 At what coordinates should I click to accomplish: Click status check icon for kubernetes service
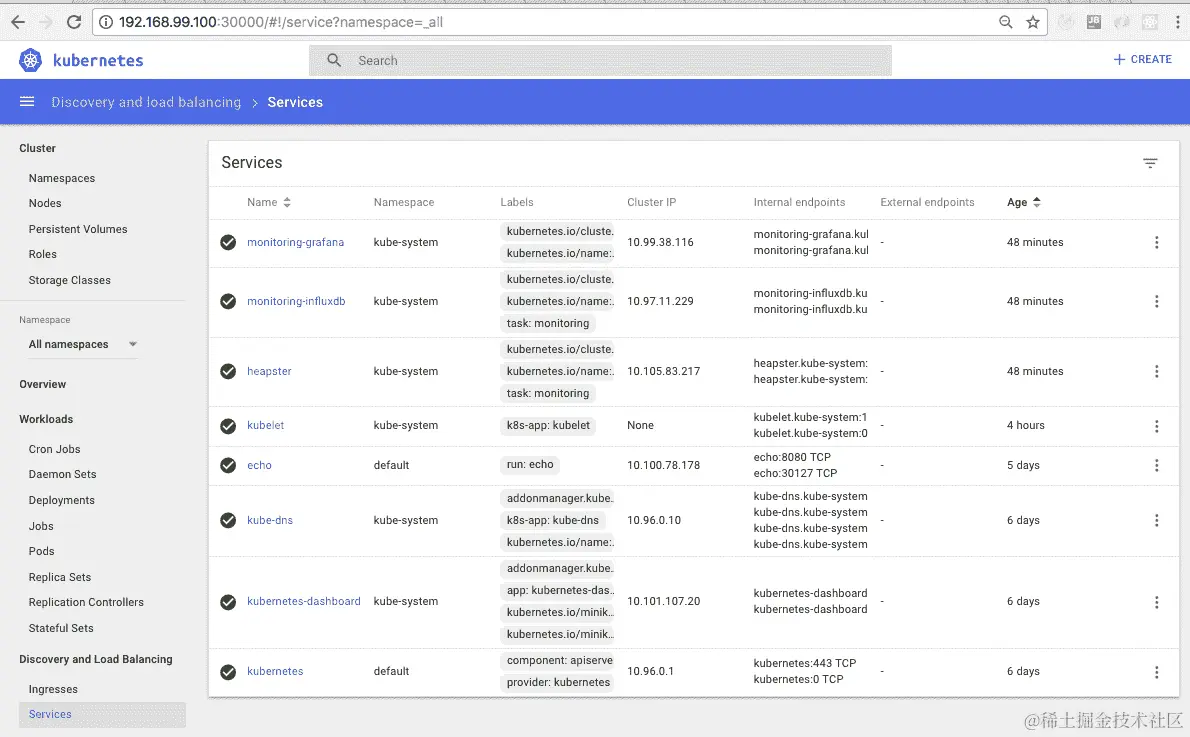pos(228,672)
